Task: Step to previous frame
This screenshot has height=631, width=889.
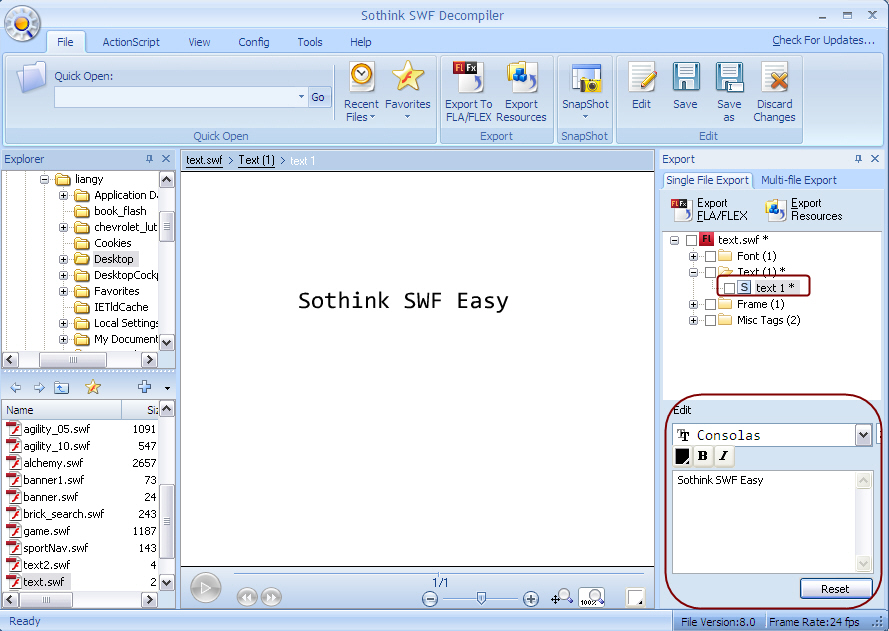Action: (x=247, y=597)
